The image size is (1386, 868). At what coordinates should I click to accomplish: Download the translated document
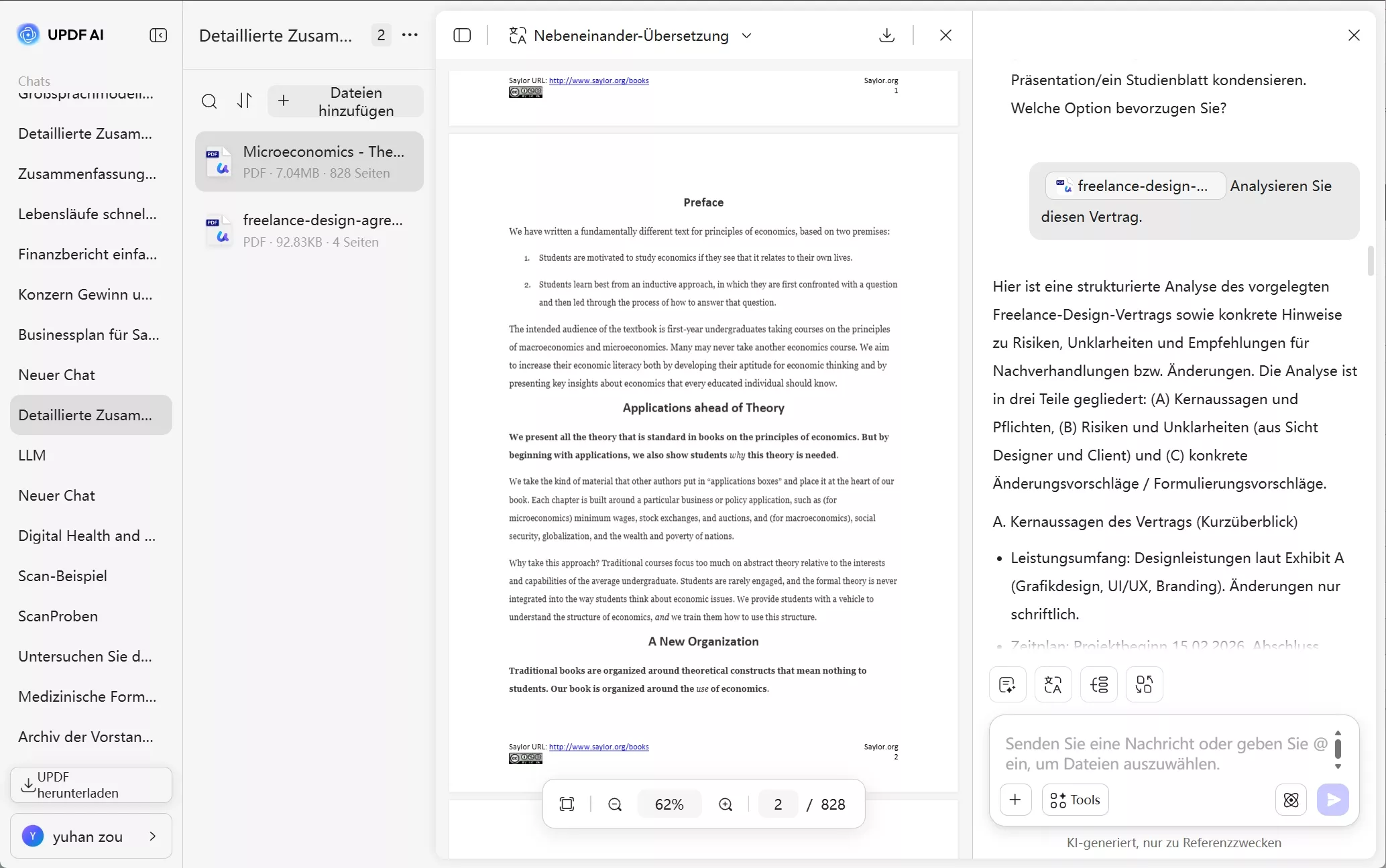click(x=886, y=35)
